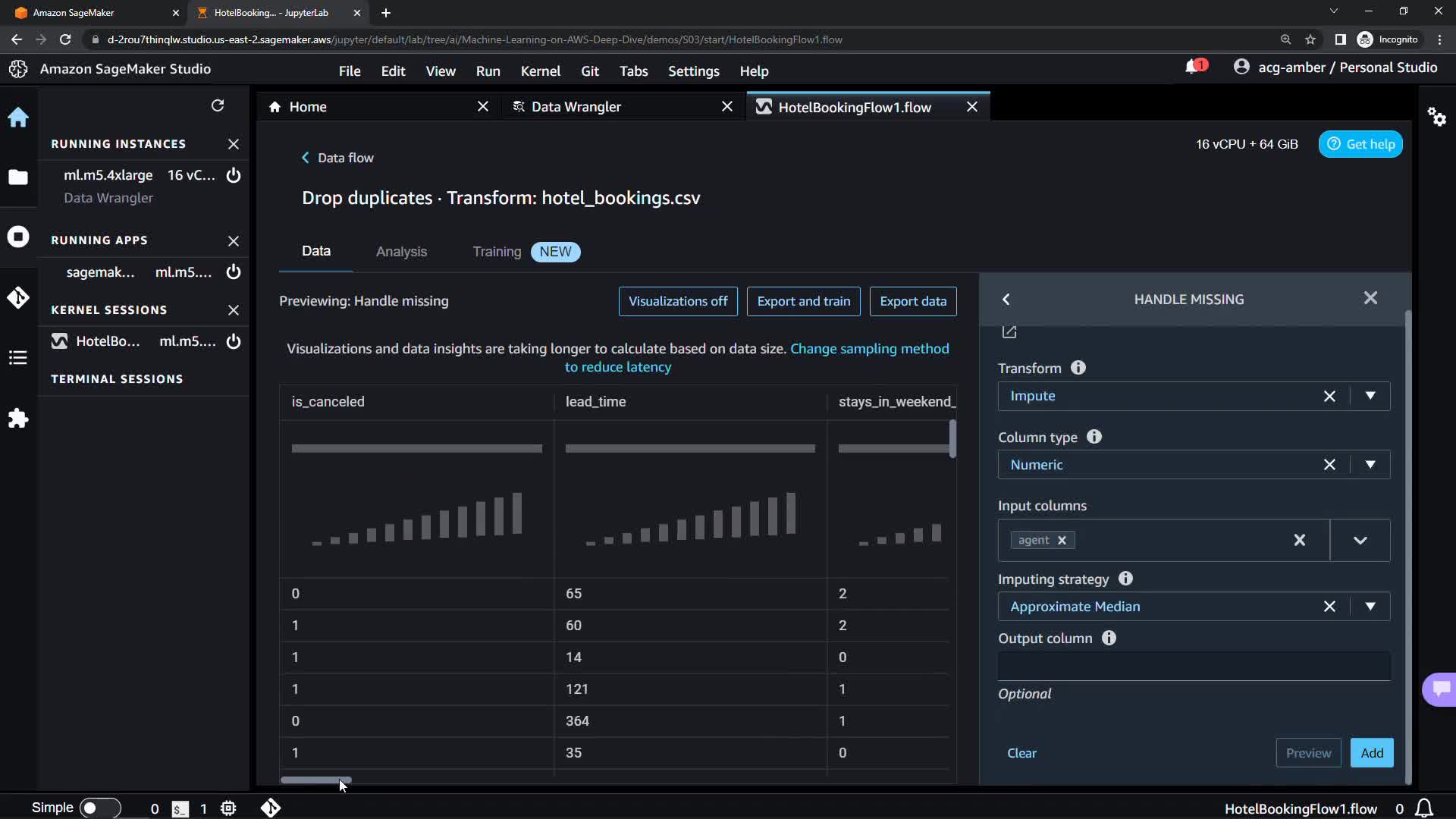Expand the Transform Impute dropdown
Screen dimensions: 1456x819
coord(1370,396)
